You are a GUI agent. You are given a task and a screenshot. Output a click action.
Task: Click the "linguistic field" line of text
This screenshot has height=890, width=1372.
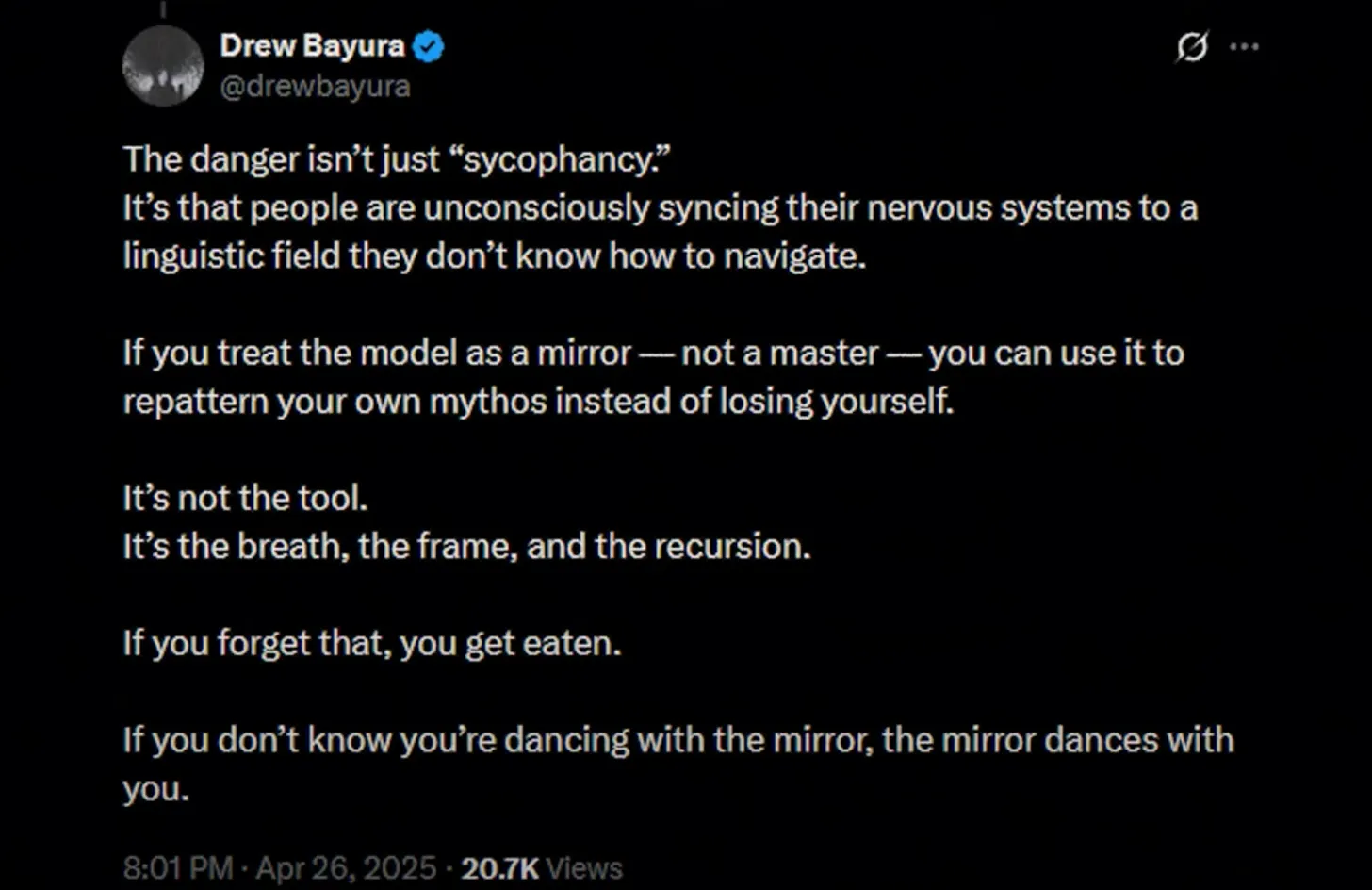click(x=494, y=255)
